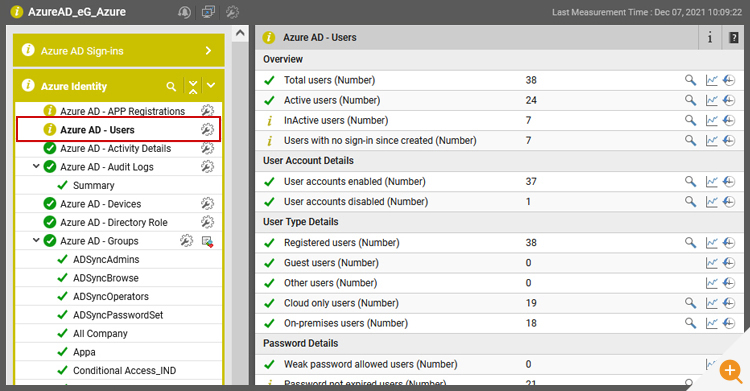Select Azure AD - Devices test
The height and width of the screenshot is (391, 750).
(100, 204)
